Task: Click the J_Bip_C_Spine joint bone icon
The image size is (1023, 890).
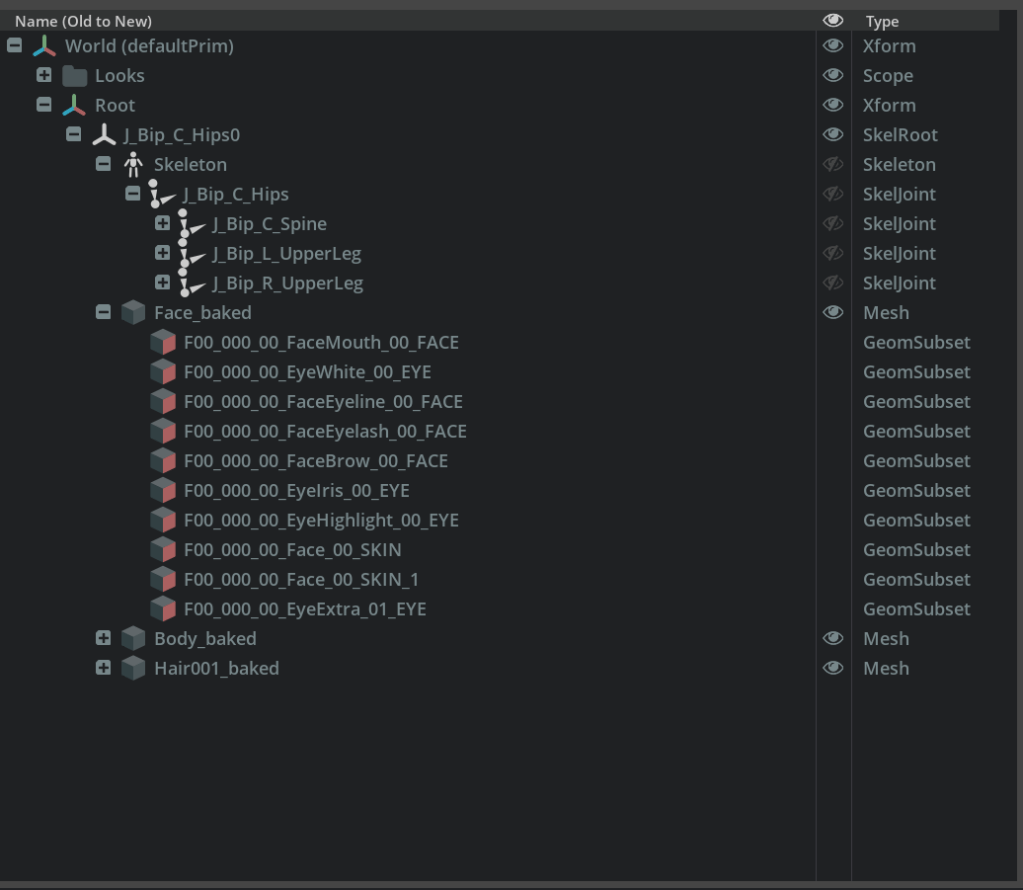Action: coord(189,225)
